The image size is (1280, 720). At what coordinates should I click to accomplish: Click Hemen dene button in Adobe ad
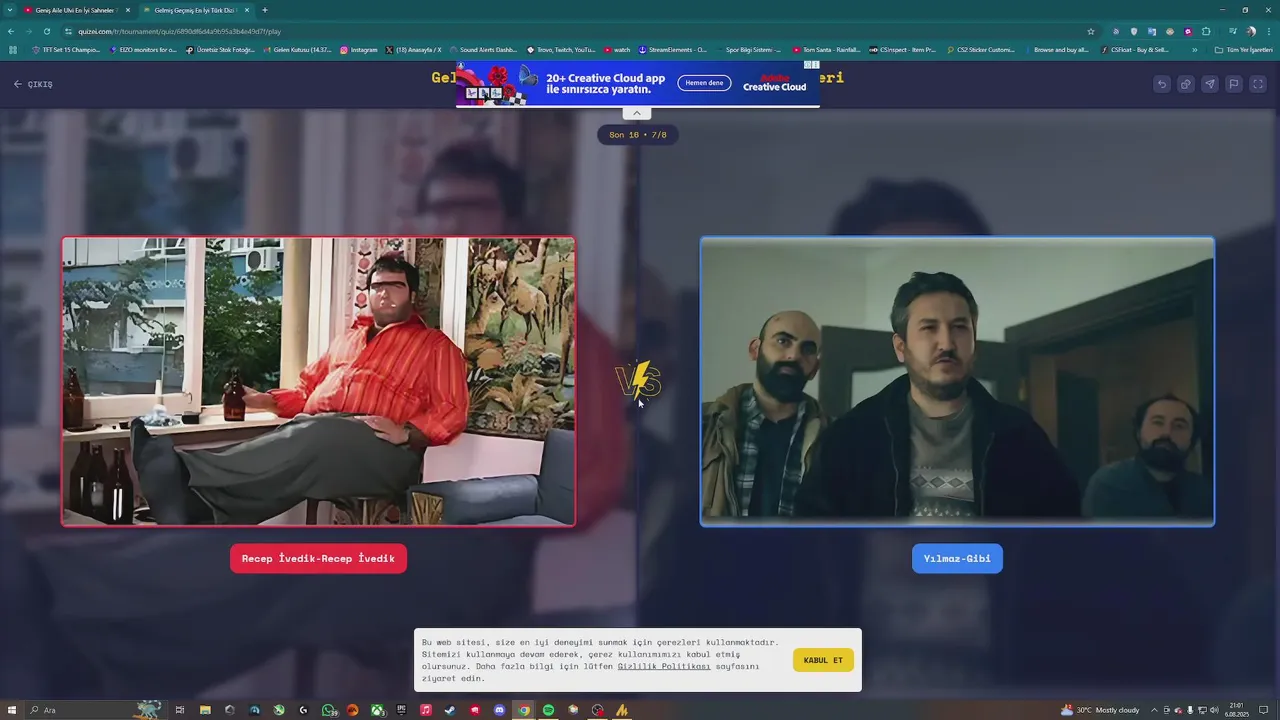coord(704,83)
